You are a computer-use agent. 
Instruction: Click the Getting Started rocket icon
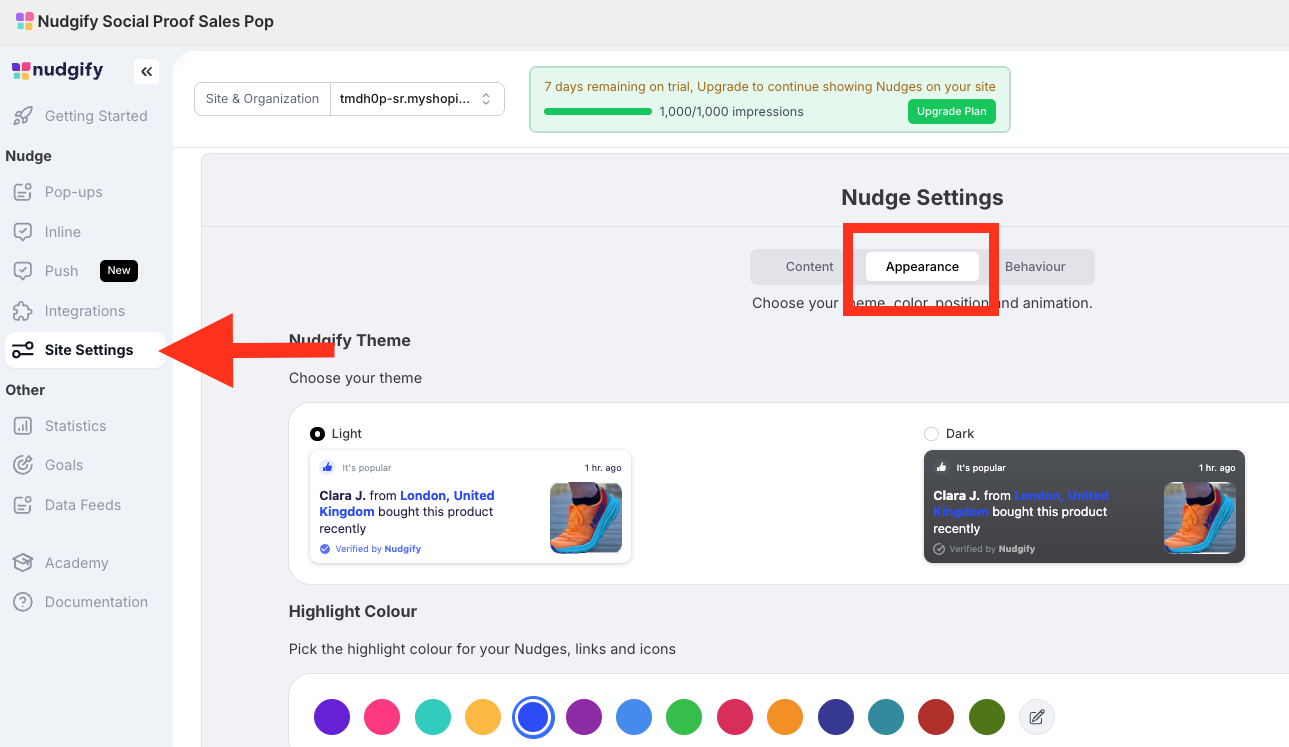pos(22,116)
